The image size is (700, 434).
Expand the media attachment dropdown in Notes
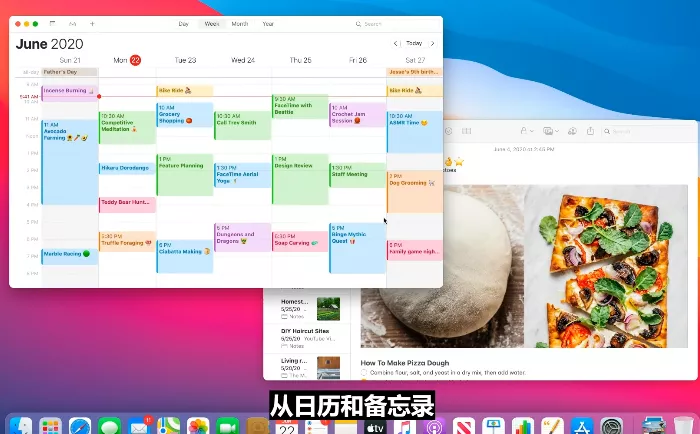(550, 131)
